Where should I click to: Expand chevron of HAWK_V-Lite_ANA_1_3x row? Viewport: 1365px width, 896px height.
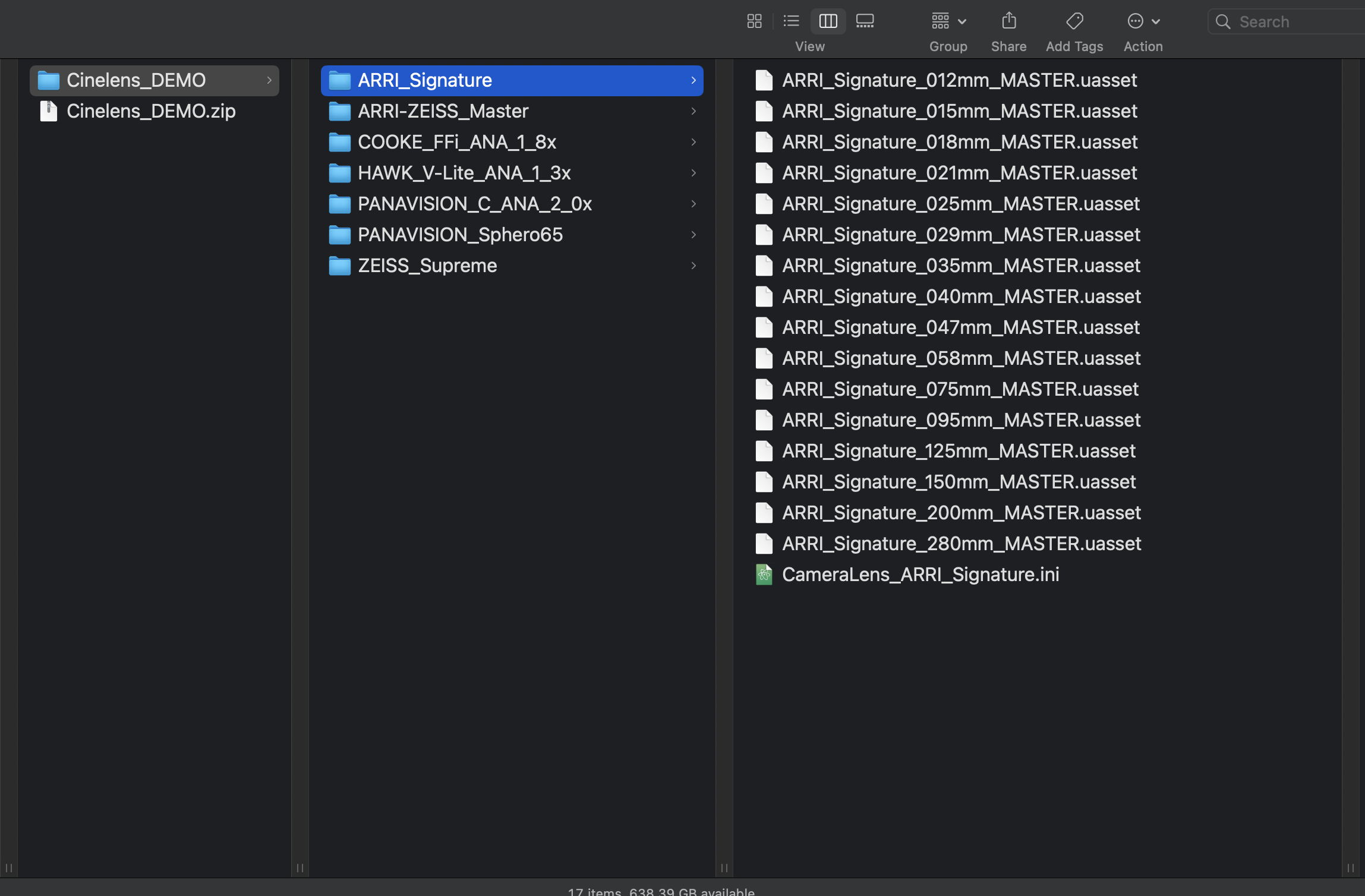[693, 173]
